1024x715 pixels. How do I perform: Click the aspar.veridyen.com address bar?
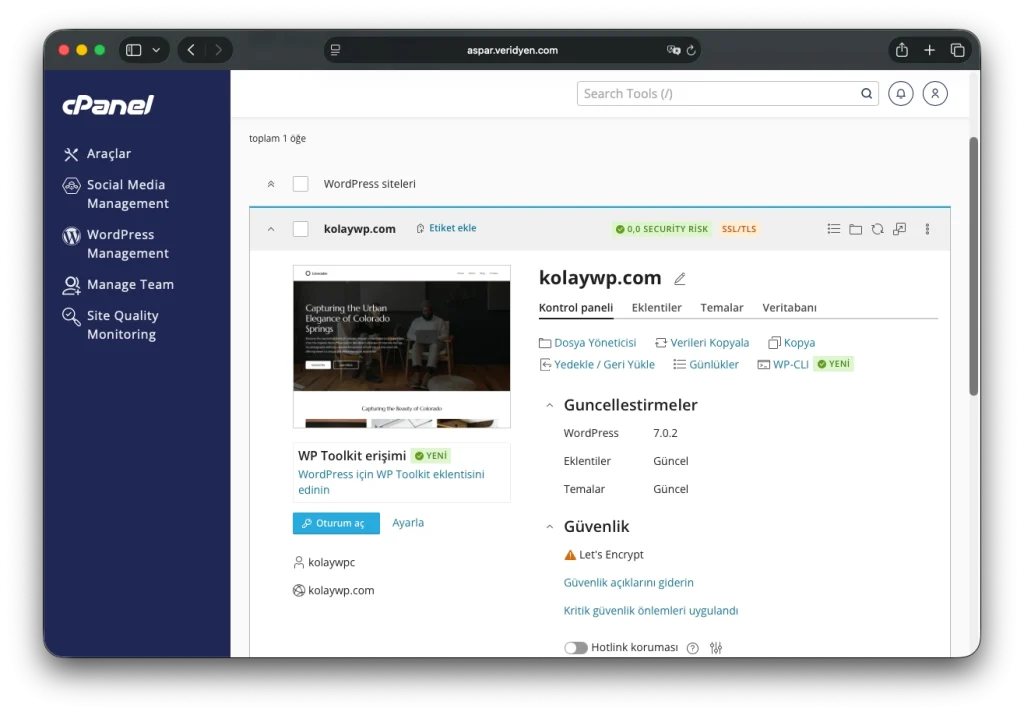(x=512, y=50)
